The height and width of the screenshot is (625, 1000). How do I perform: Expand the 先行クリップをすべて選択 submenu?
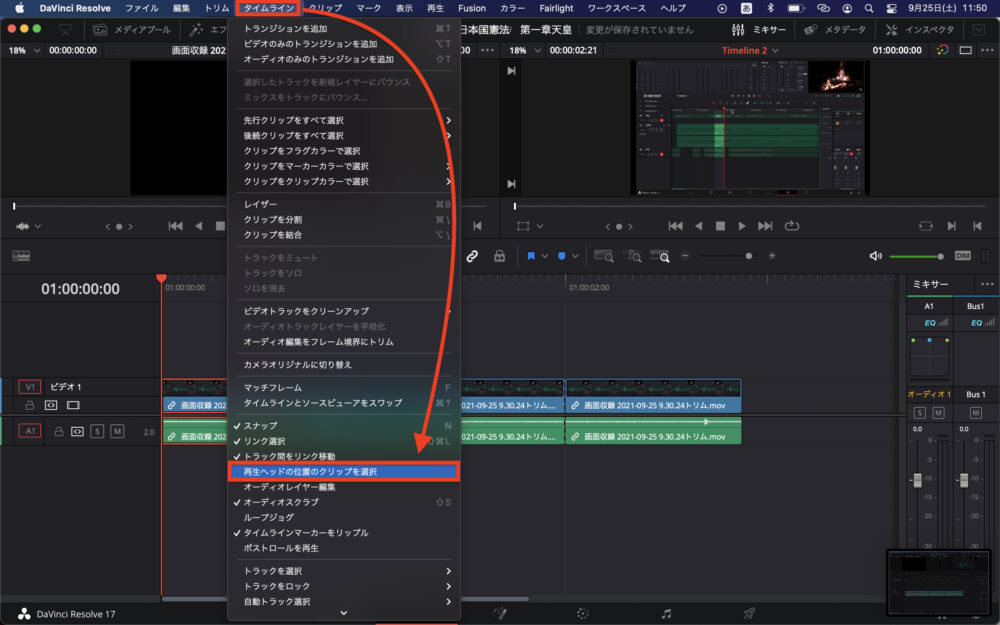344,120
